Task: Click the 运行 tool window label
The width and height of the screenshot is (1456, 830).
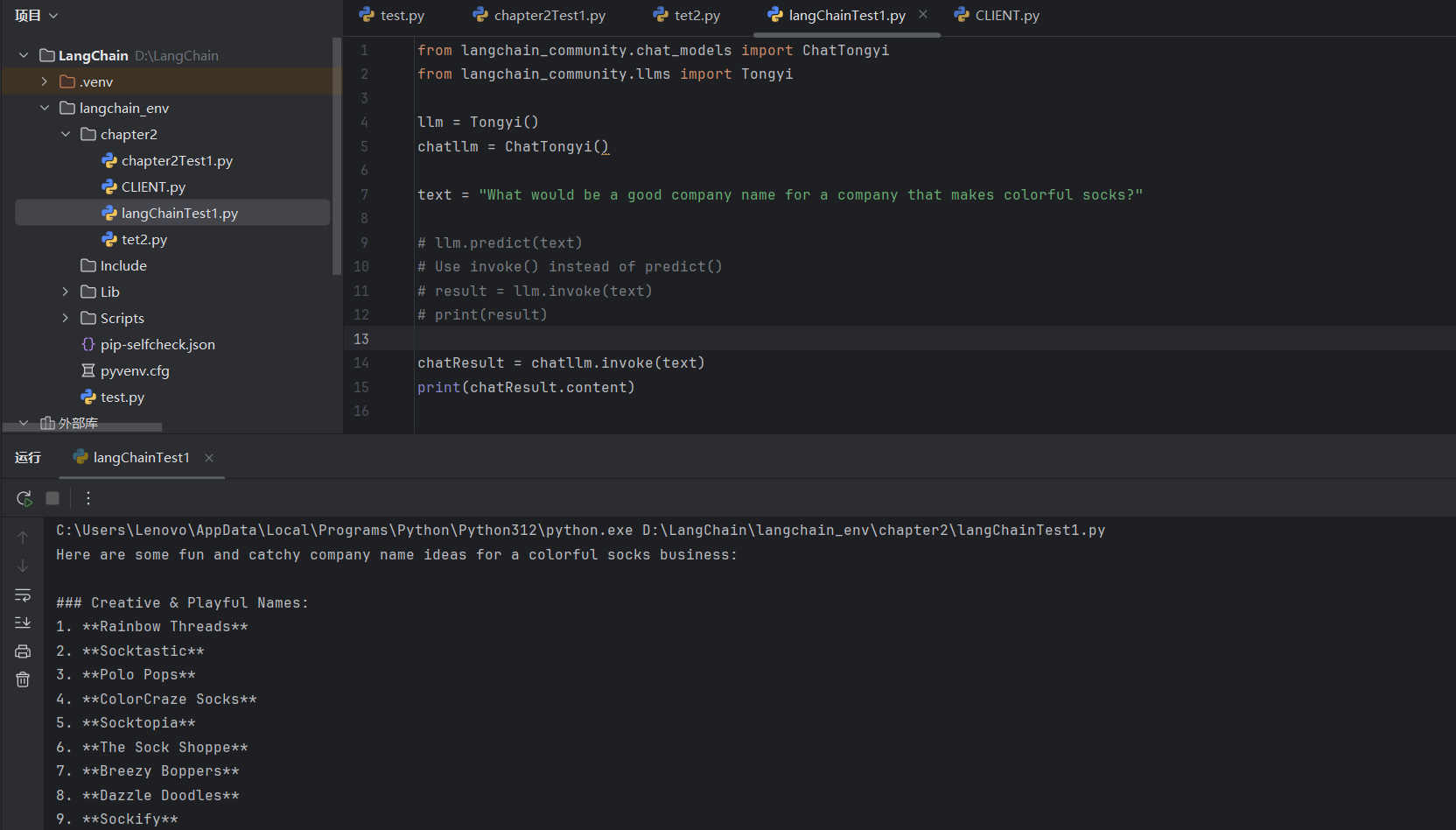Action: (28, 458)
